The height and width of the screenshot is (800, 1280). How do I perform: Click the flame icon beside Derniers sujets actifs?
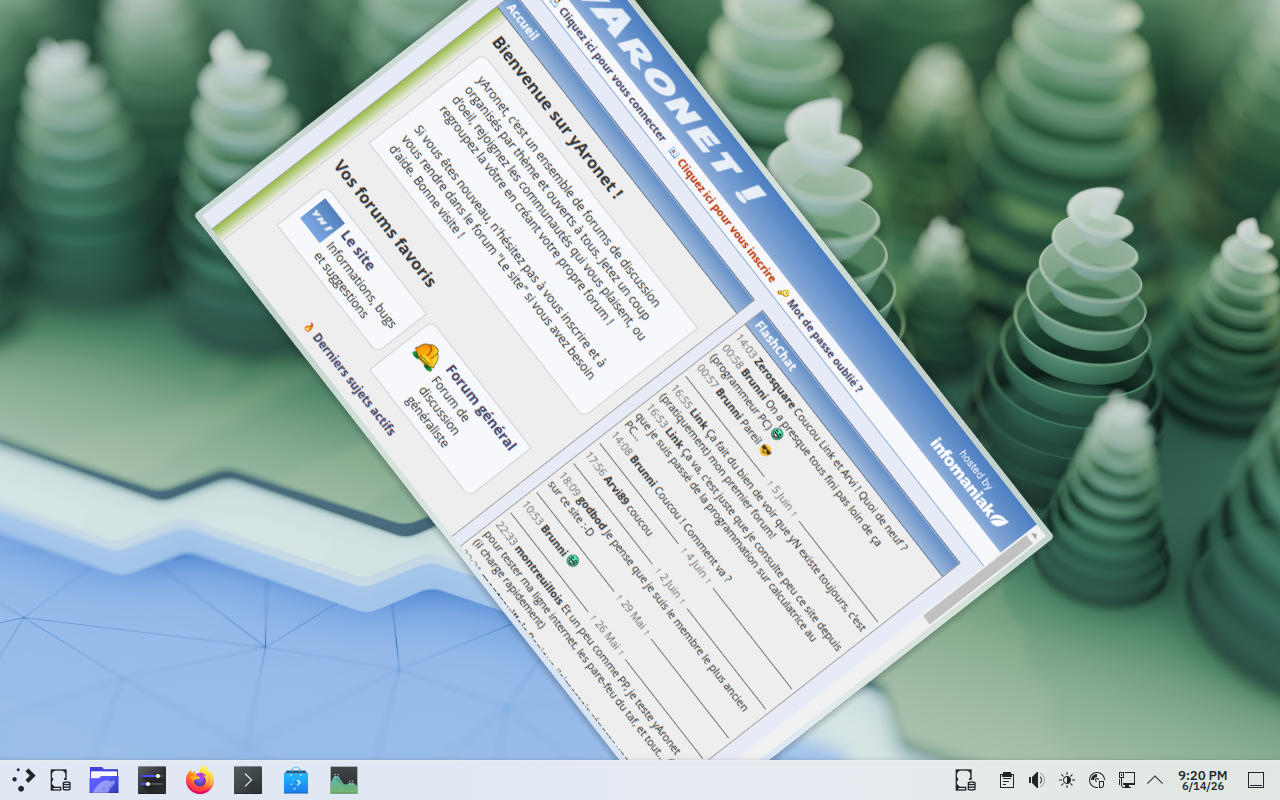(x=309, y=327)
